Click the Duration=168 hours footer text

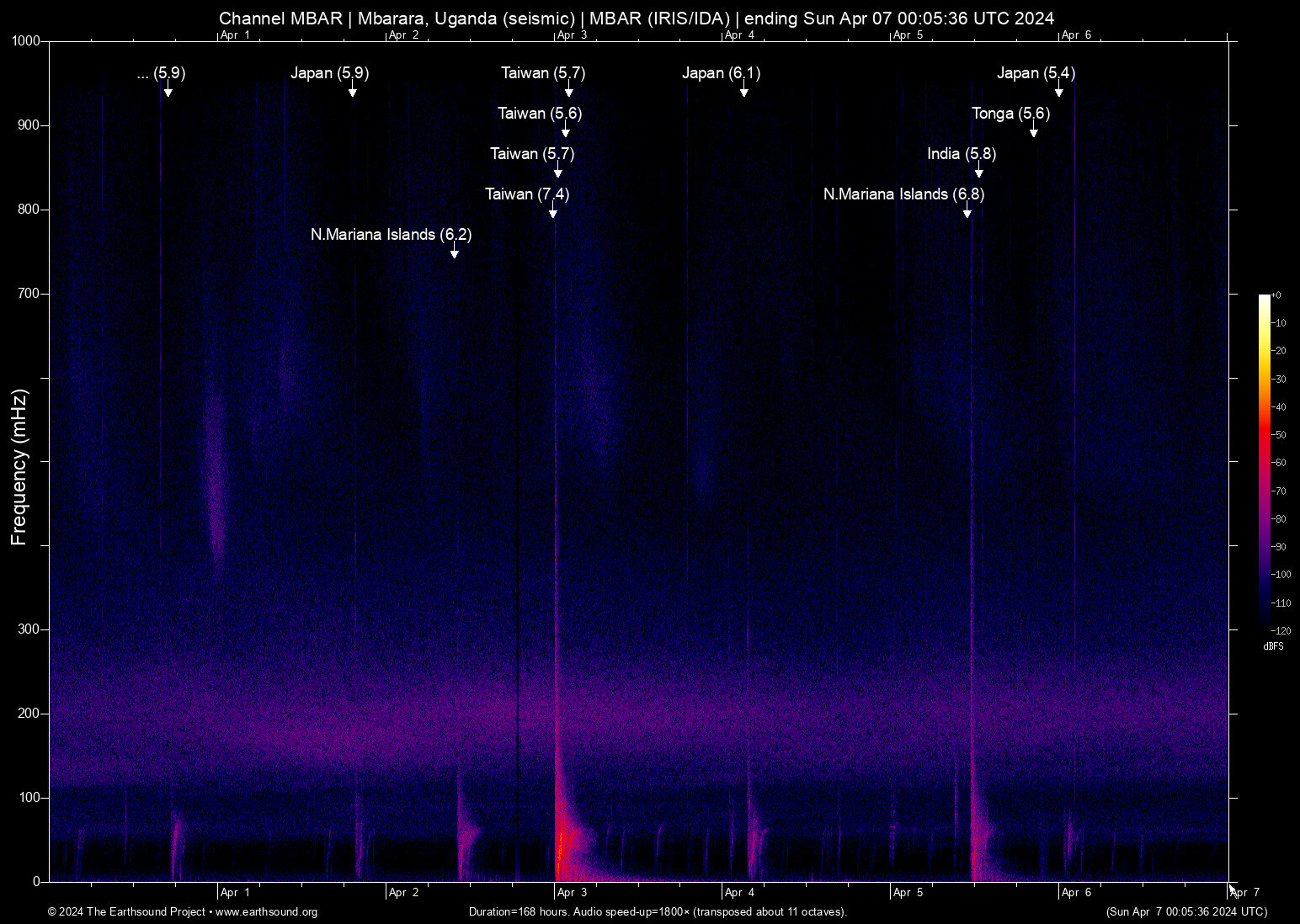tap(658, 912)
